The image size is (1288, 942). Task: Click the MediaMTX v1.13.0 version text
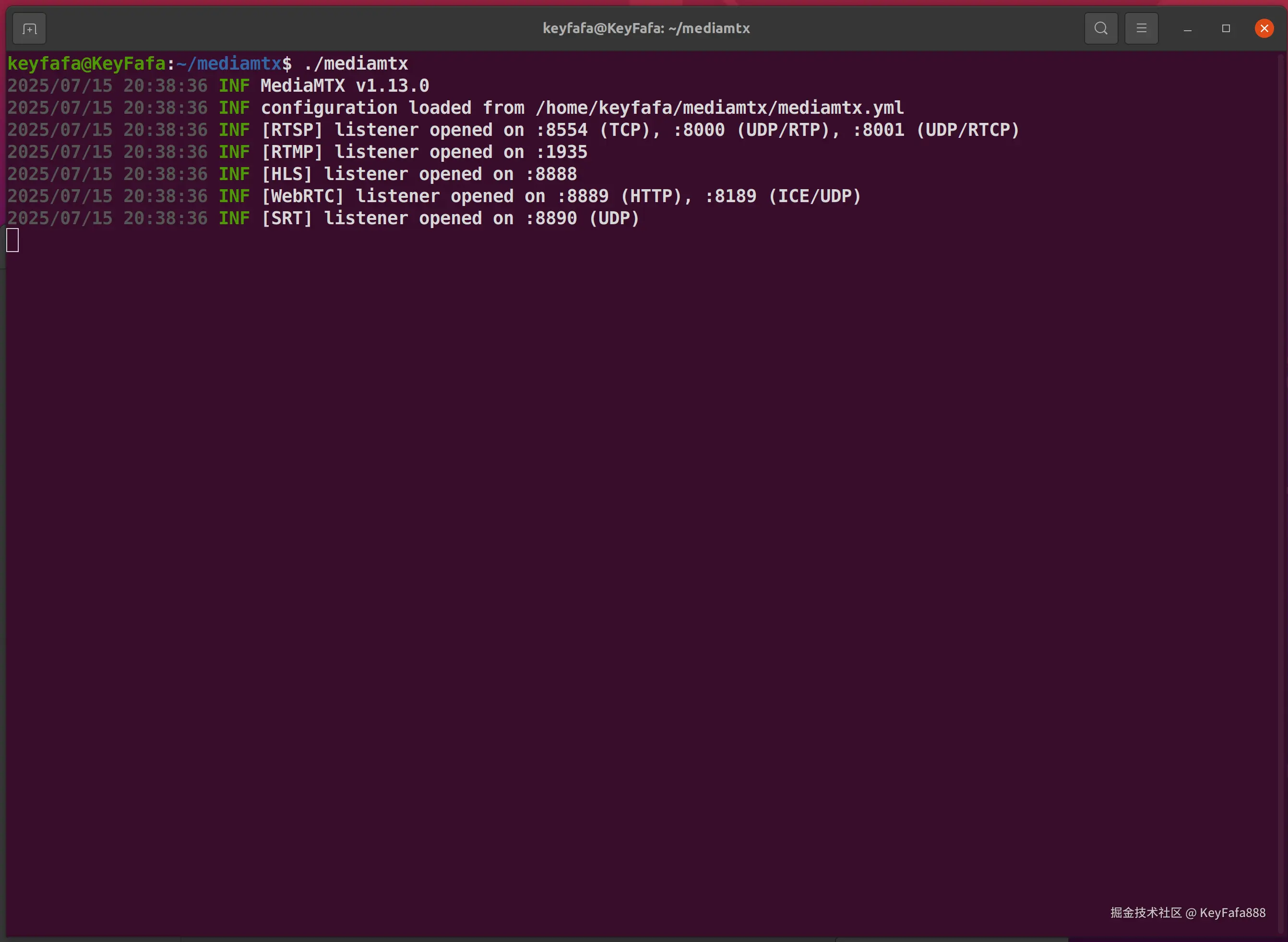tap(344, 86)
